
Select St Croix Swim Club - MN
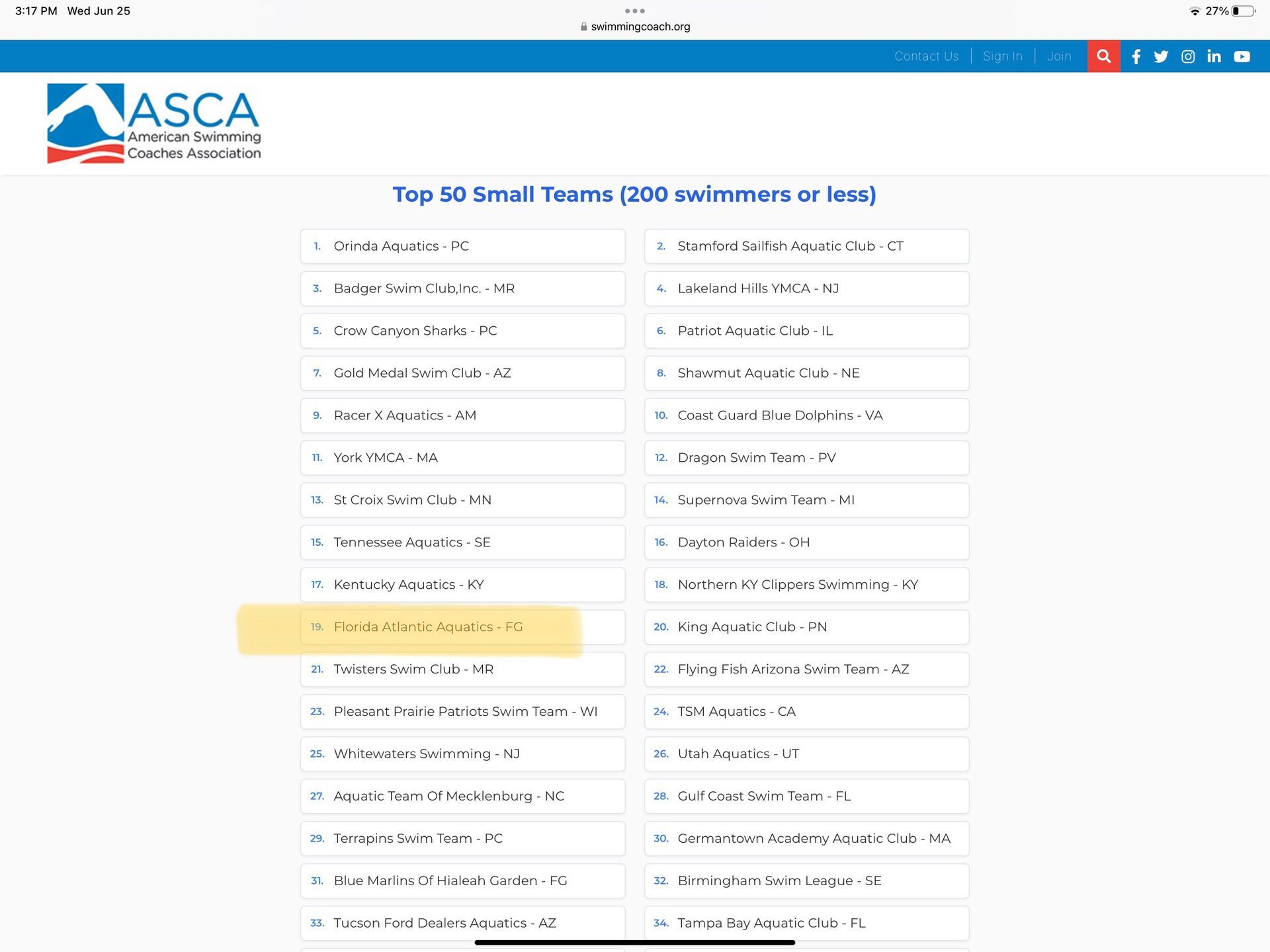click(462, 500)
